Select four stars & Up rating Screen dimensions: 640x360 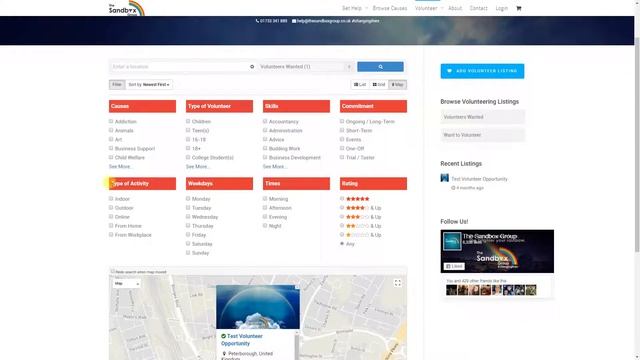point(342,208)
